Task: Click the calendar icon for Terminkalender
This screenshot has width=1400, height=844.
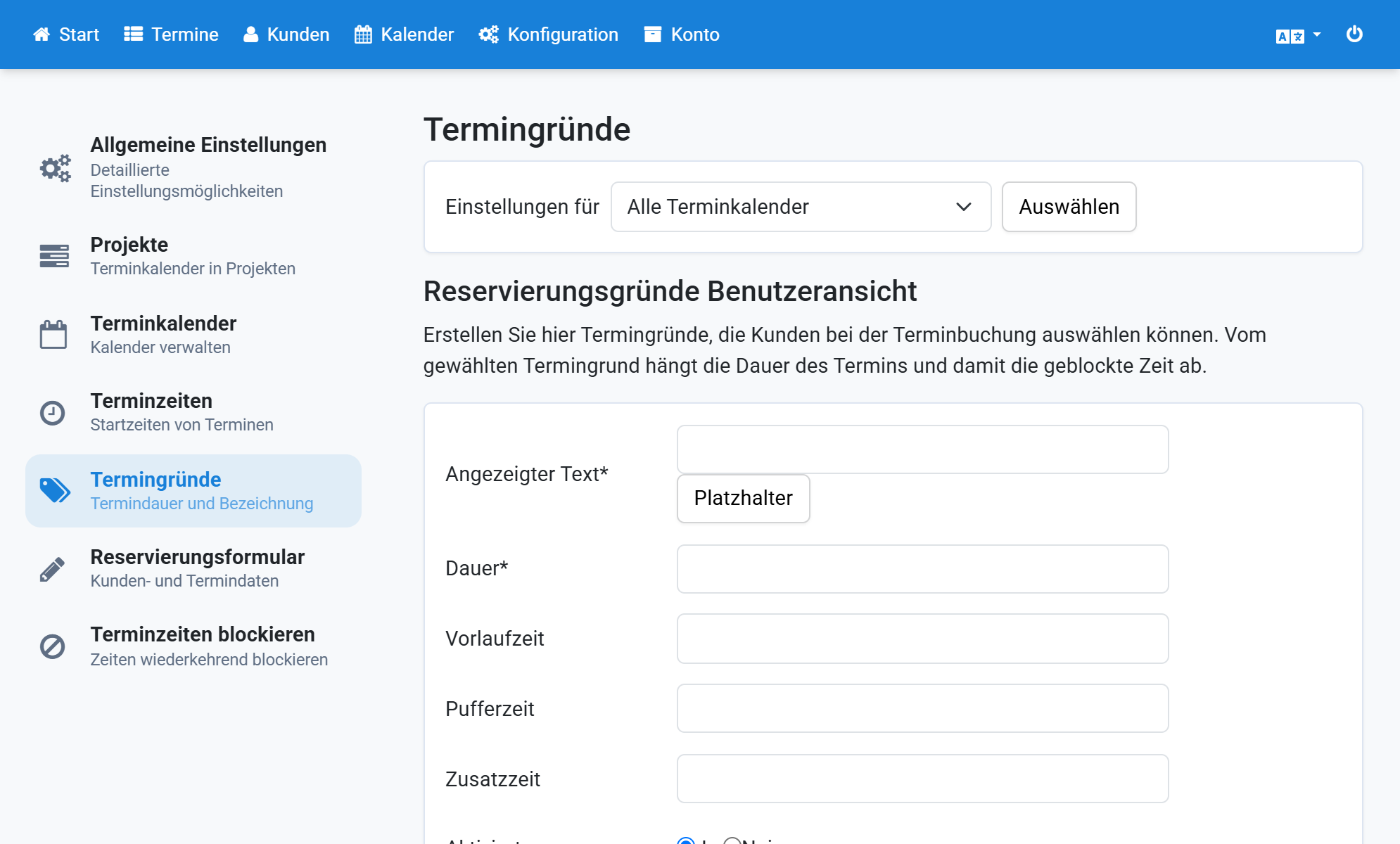Action: [x=53, y=334]
